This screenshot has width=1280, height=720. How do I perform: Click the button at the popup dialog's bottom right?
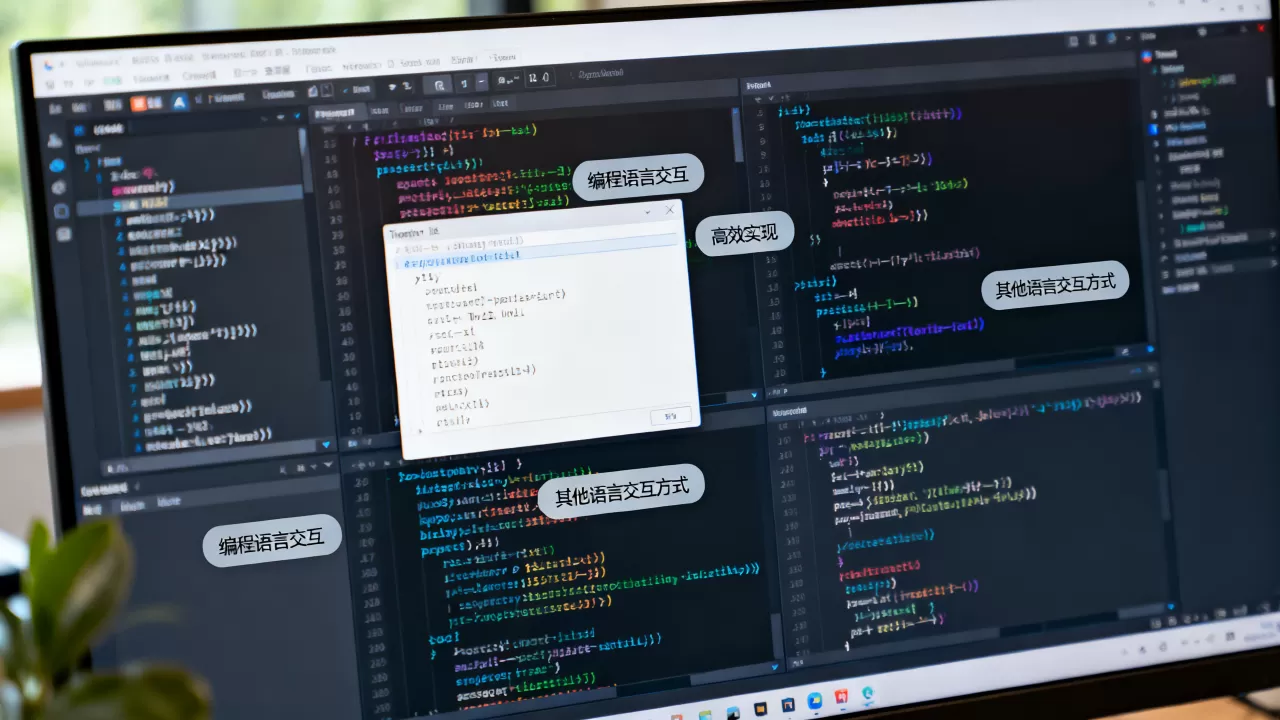670,415
